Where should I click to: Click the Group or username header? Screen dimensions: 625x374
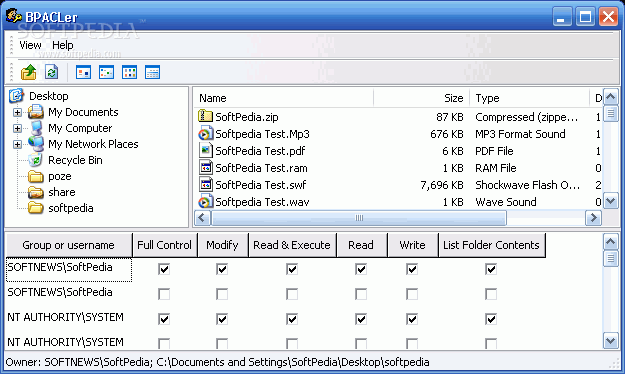click(69, 245)
